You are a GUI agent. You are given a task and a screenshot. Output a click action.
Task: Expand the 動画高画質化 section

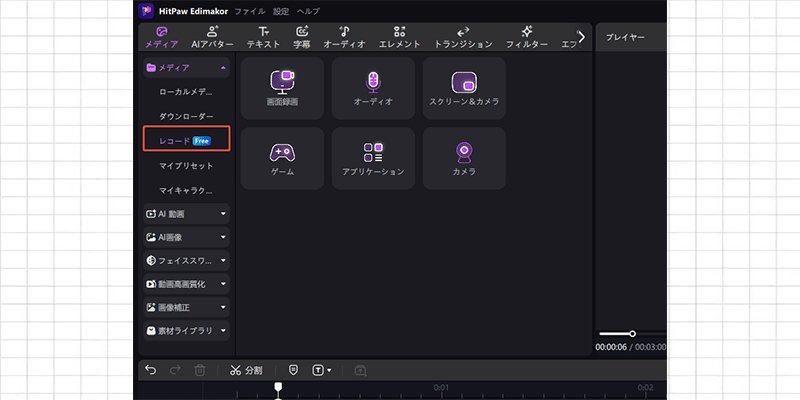point(186,284)
